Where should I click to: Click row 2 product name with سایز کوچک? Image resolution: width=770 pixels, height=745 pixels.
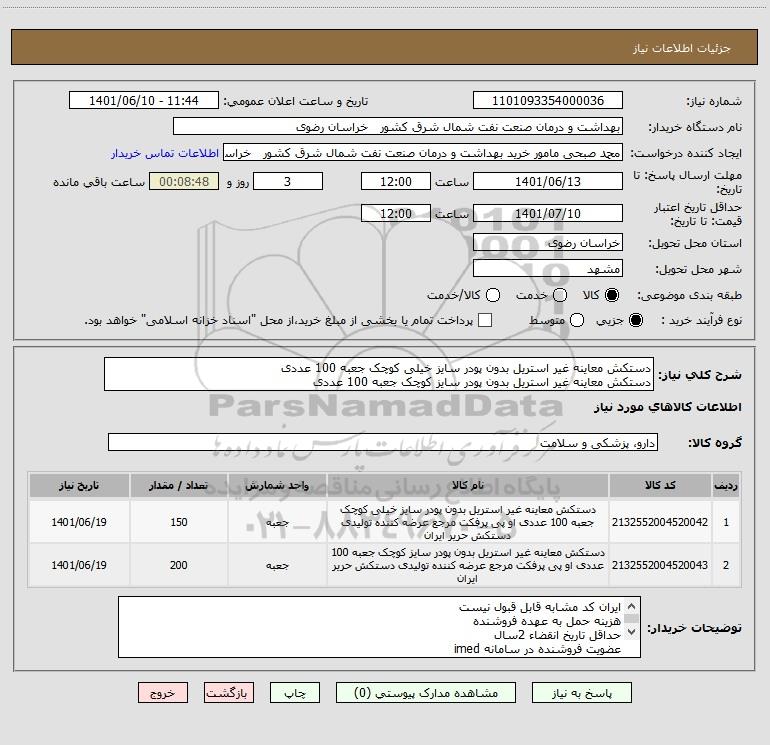click(x=468, y=565)
